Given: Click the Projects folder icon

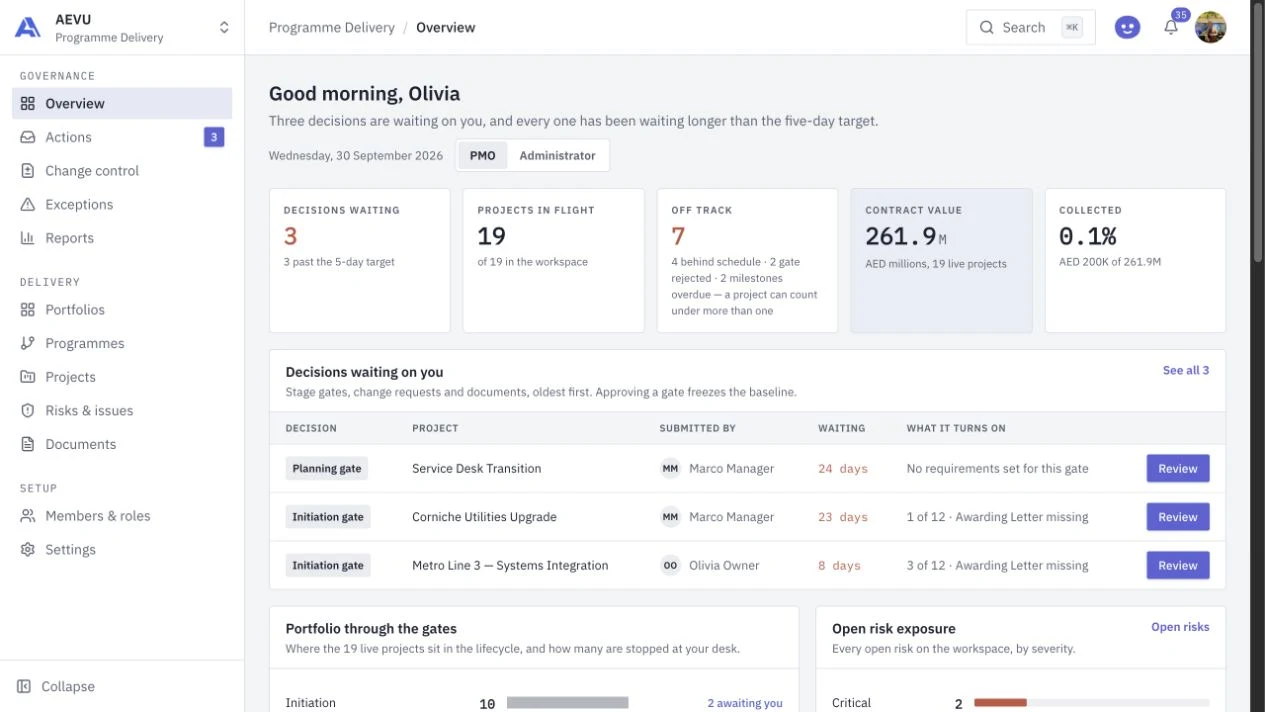Looking at the screenshot, I should (27, 377).
